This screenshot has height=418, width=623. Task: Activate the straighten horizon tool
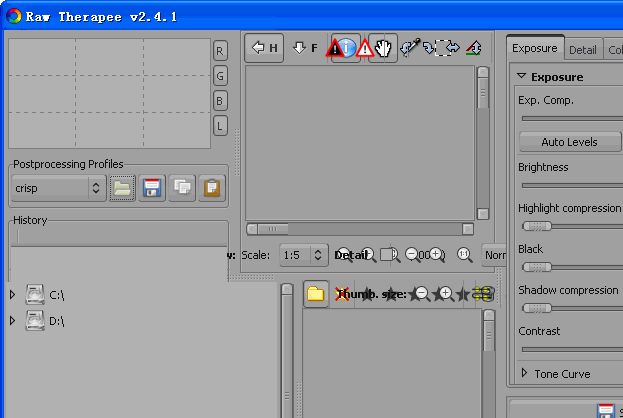coord(473,48)
